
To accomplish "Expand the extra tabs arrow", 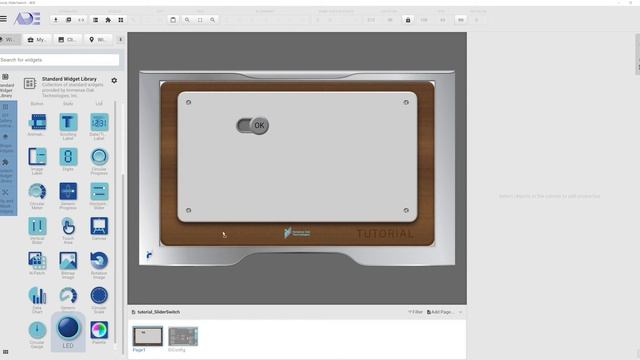I will 120,40.
